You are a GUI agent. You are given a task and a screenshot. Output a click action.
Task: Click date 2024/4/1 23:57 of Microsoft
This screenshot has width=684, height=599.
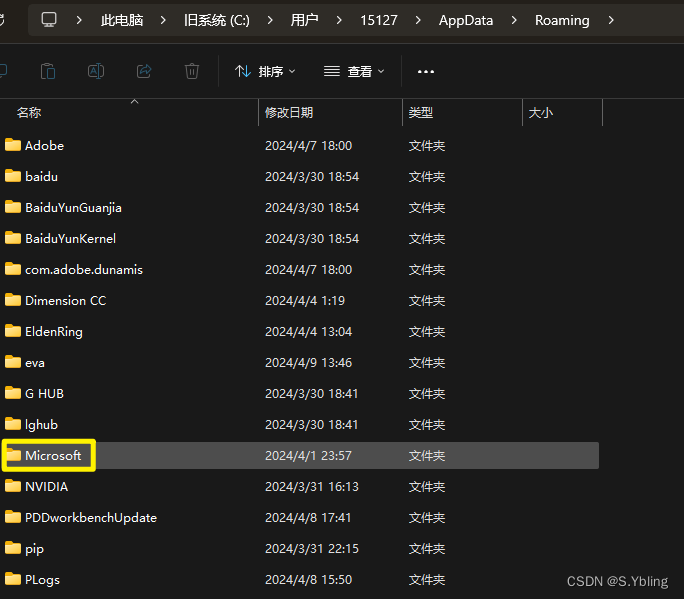pyautogui.click(x=308, y=455)
